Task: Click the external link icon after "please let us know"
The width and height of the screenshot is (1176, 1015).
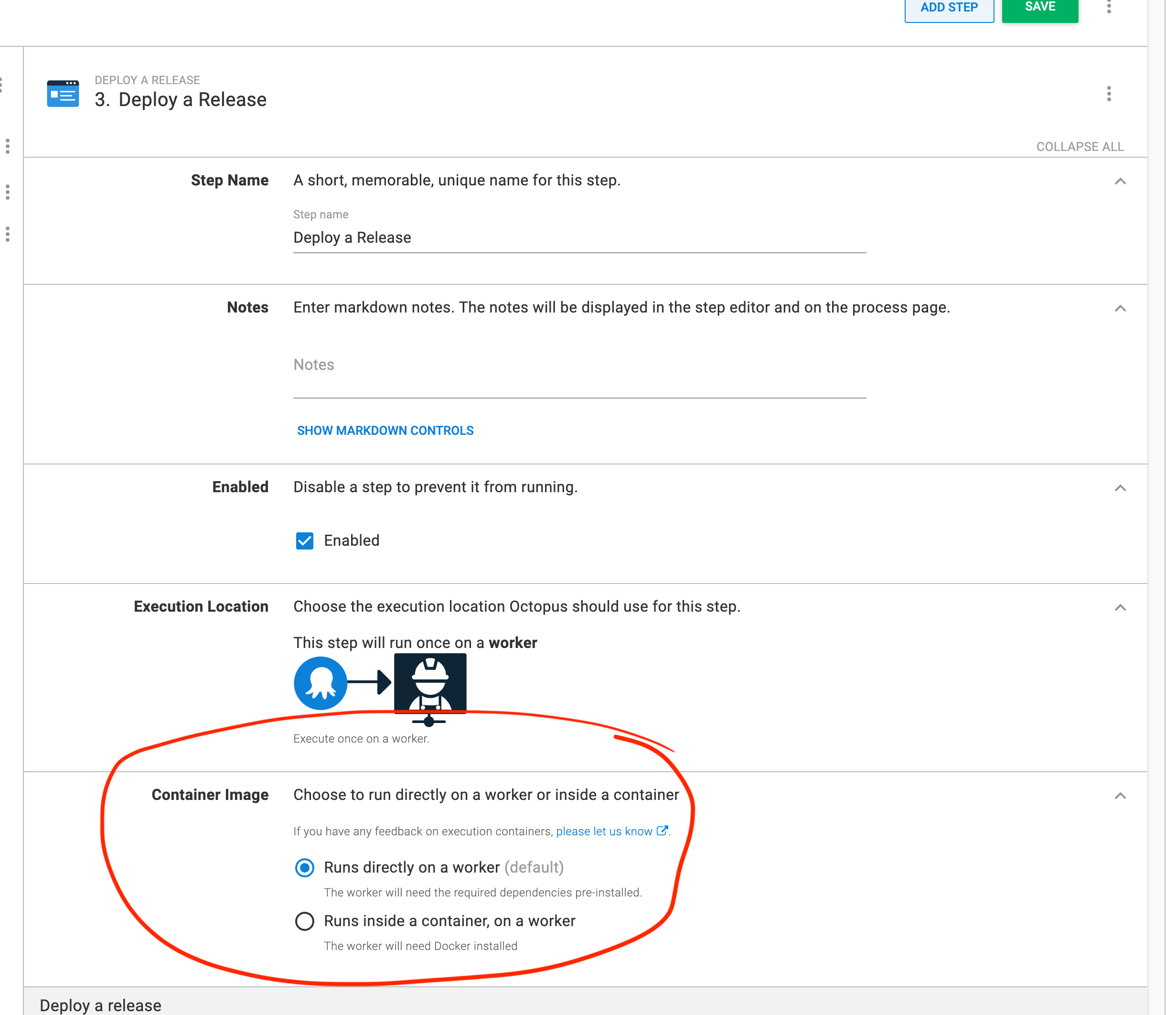Action: click(662, 831)
